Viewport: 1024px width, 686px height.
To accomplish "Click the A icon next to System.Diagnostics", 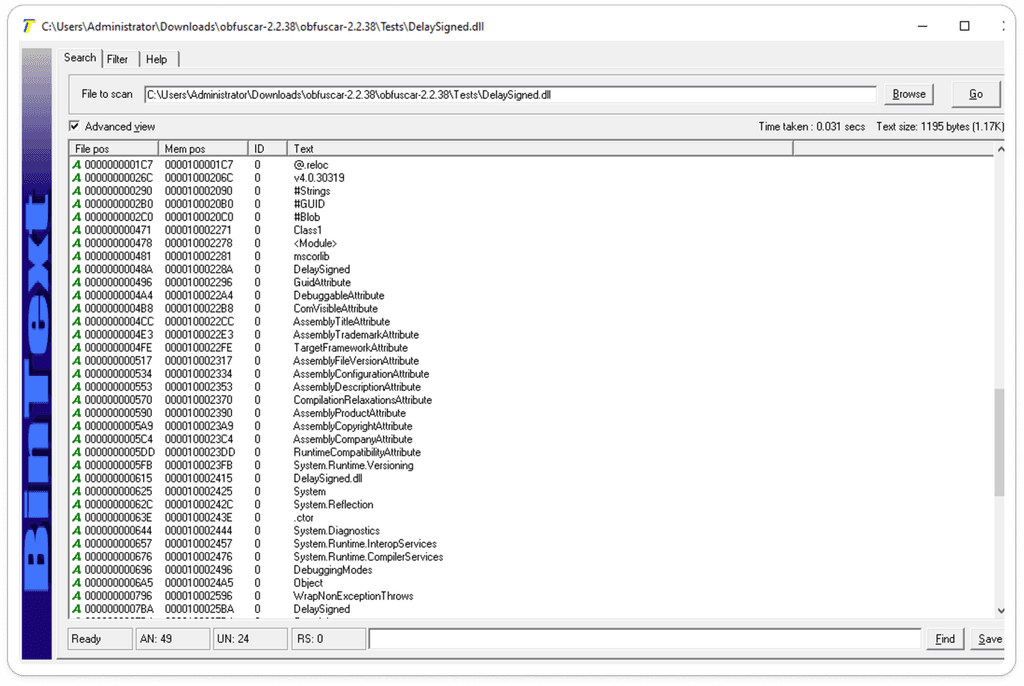I will 74,530.
